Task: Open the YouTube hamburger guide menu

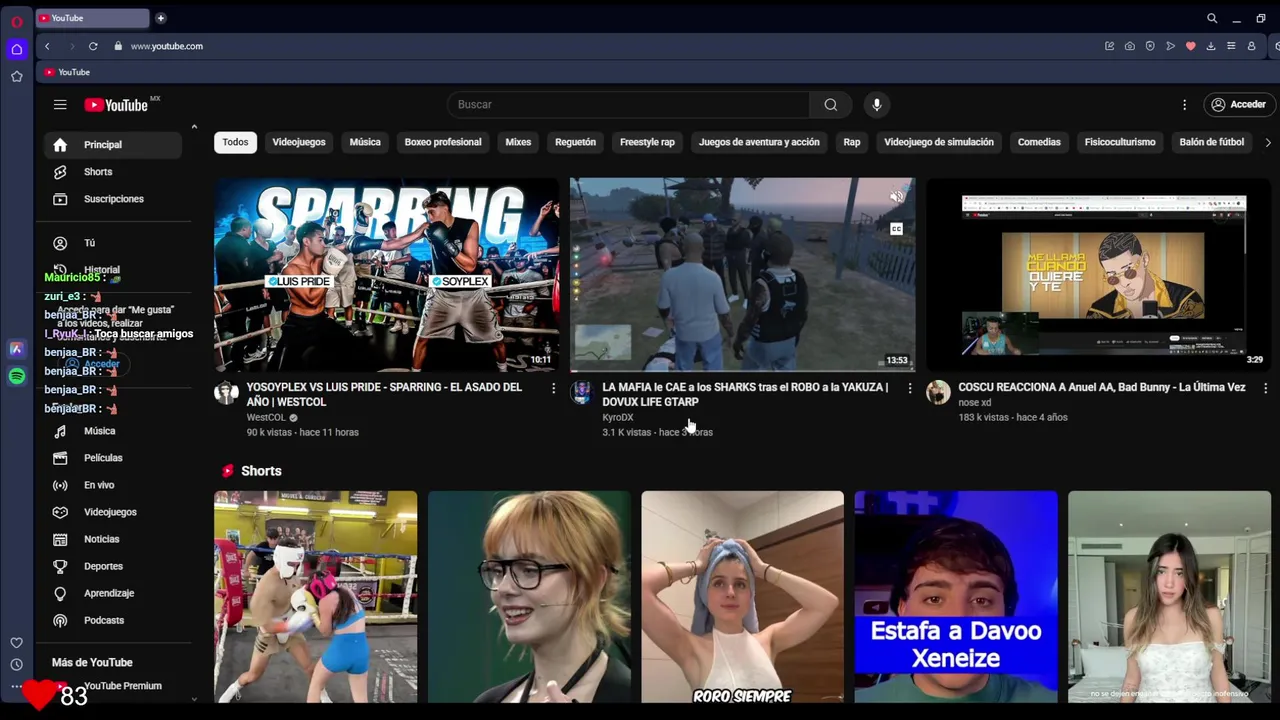Action: point(60,105)
